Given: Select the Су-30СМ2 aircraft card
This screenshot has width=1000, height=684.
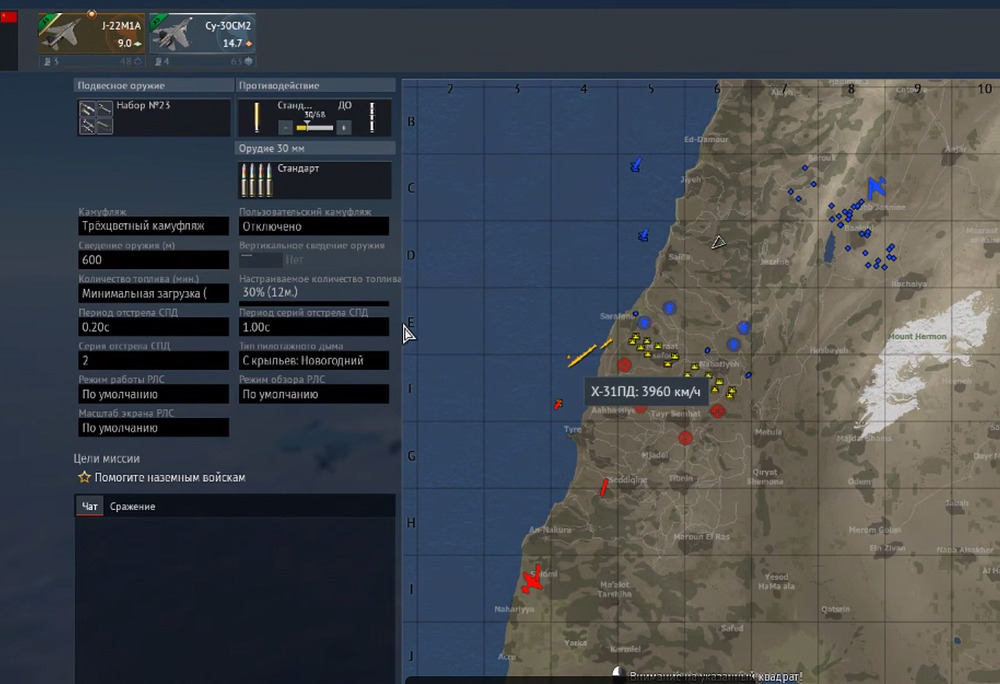Looking at the screenshot, I should [202, 34].
